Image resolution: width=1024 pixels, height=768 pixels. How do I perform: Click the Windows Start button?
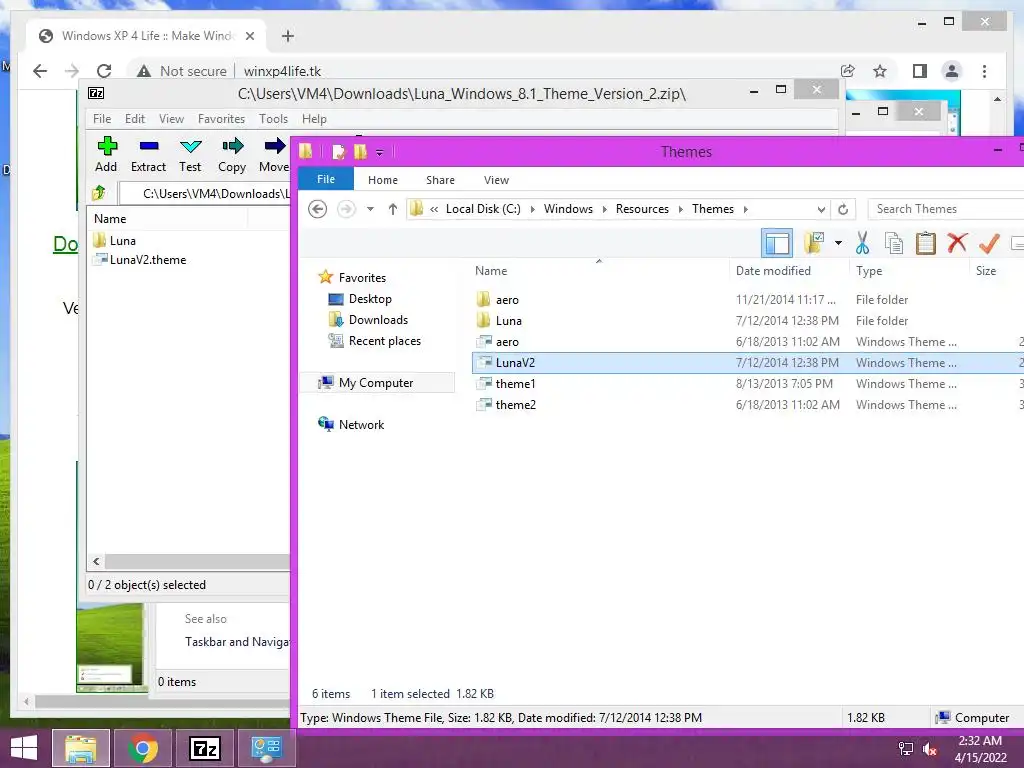[x=24, y=748]
